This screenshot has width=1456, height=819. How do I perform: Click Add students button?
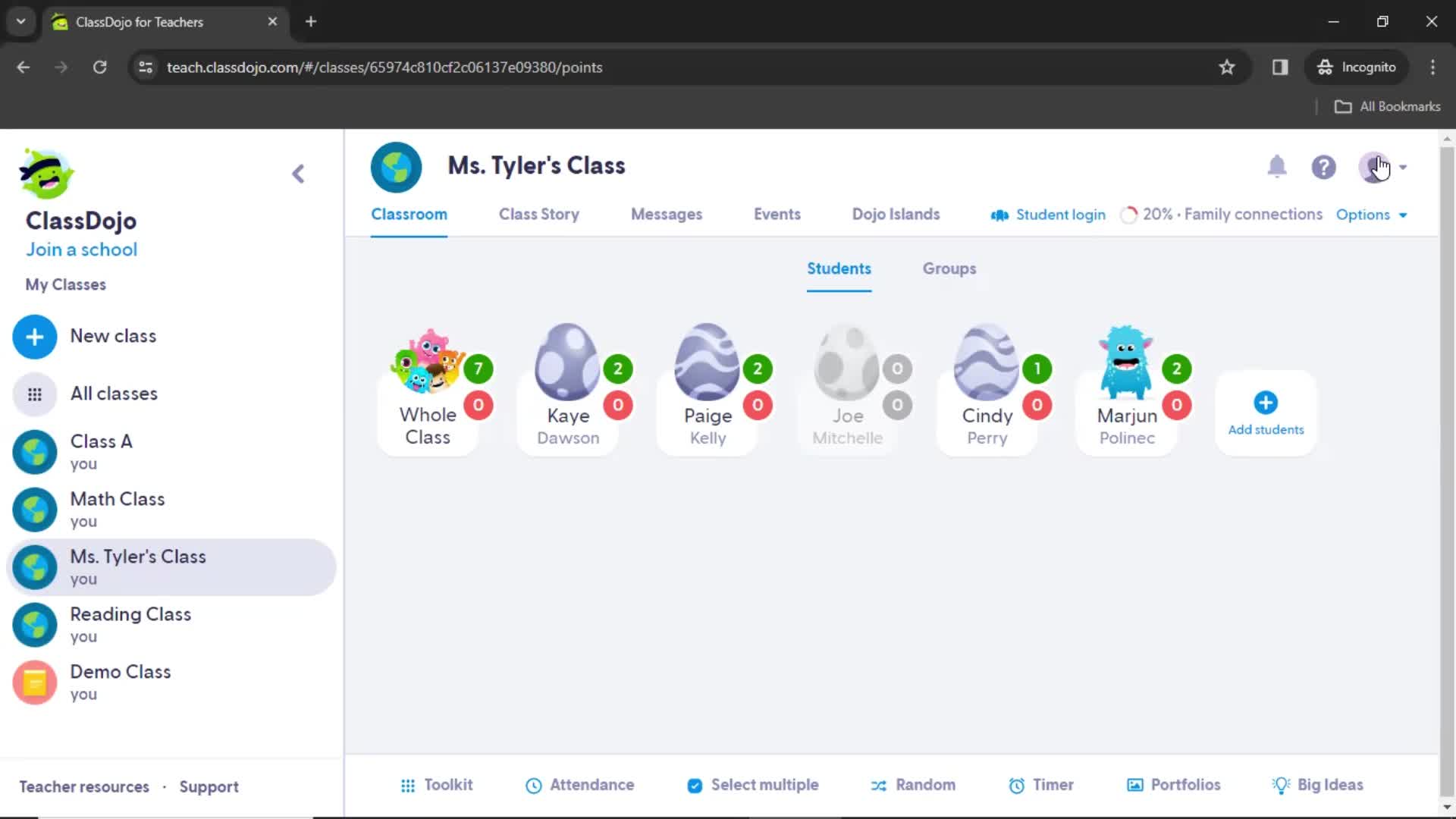coord(1265,414)
